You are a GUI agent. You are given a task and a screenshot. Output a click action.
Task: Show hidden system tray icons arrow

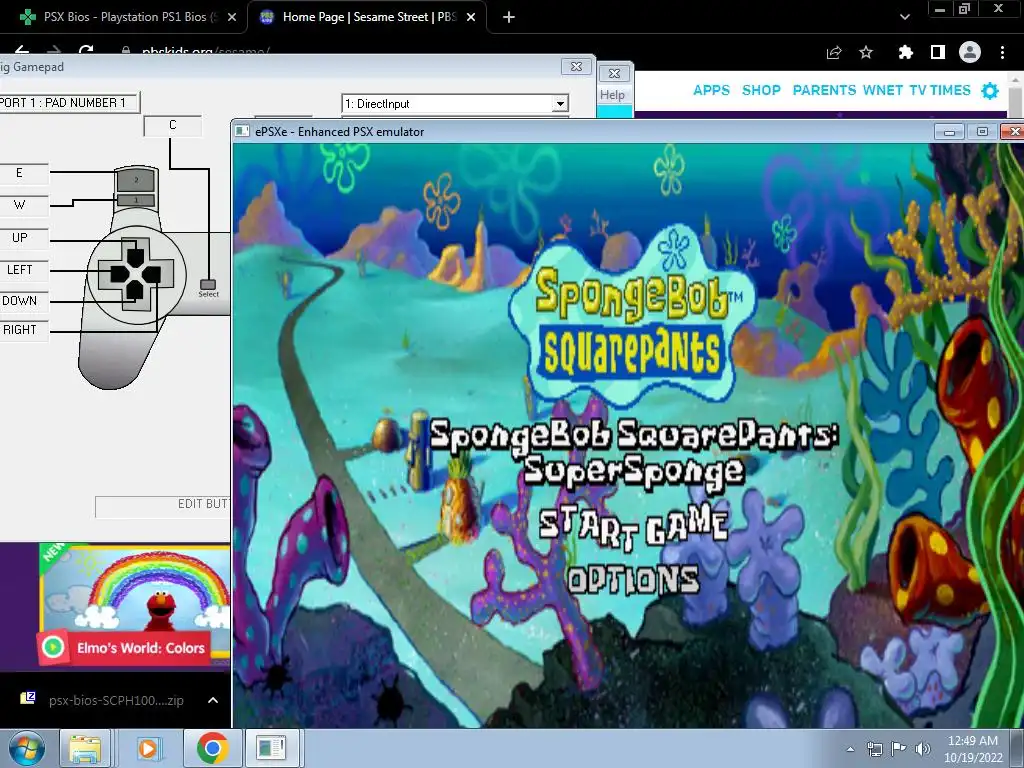coord(850,749)
